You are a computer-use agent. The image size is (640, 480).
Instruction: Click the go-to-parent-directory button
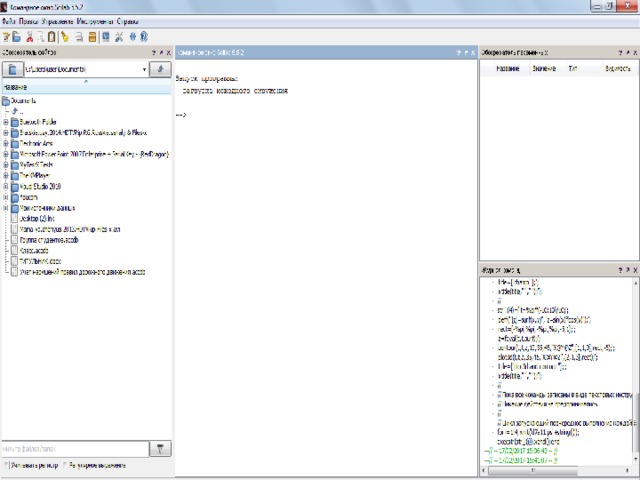coord(161,69)
